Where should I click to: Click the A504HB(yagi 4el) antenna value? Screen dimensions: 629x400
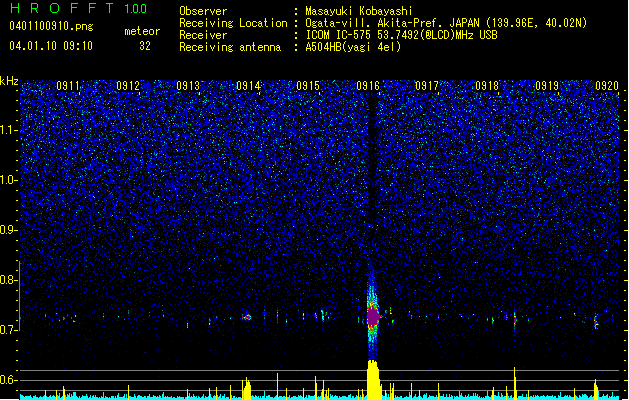pyautogui.click(x=353, y=47)
